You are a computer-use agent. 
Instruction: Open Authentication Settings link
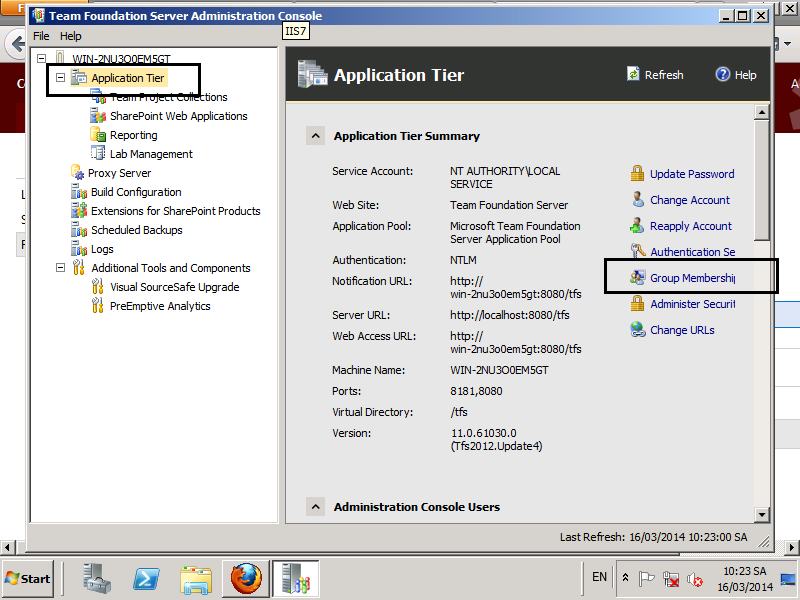tap(692, 252)
